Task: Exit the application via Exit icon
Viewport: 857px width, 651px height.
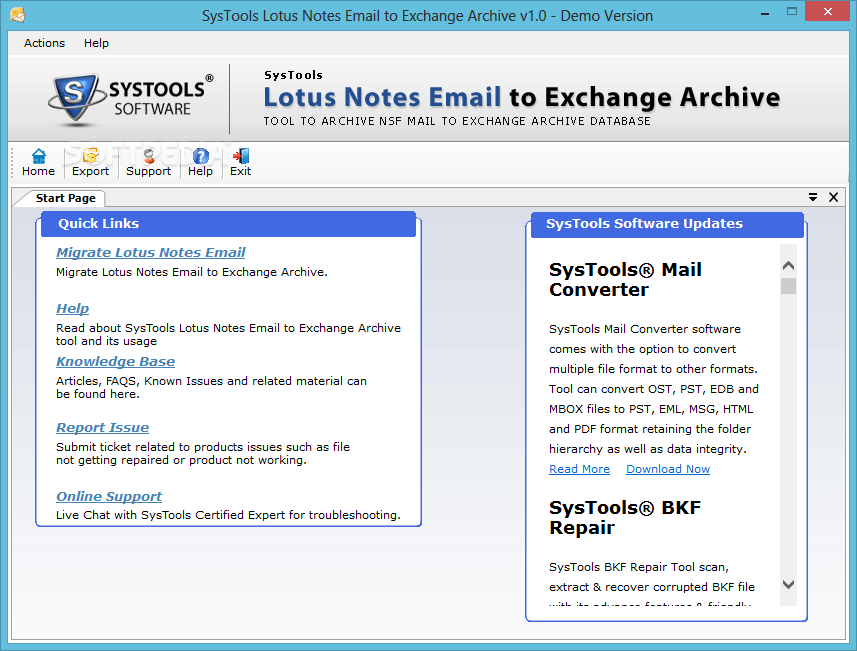Action: tap(240, 162)
